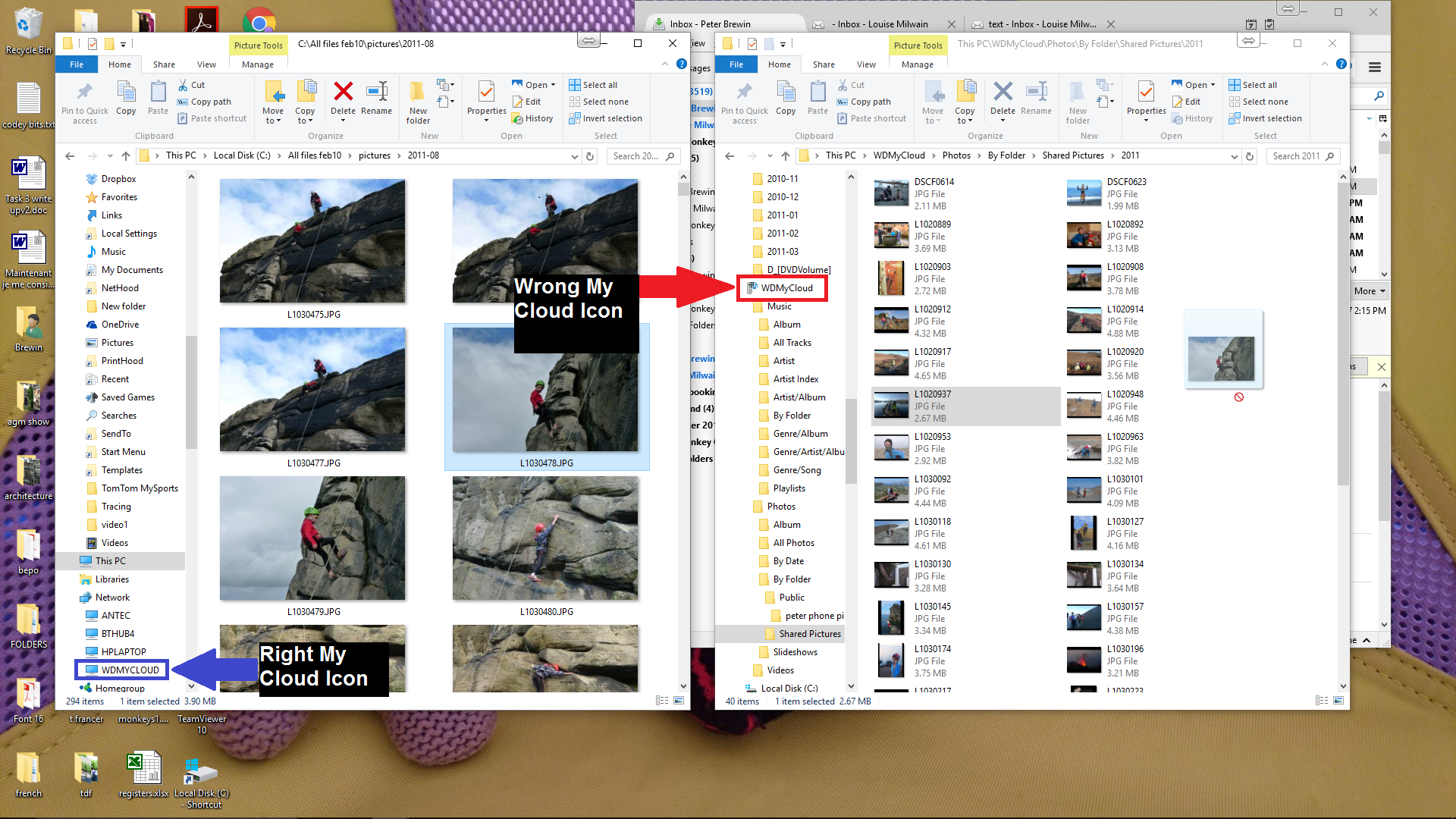Click refresh icon beside left address bar

point(590,156)
